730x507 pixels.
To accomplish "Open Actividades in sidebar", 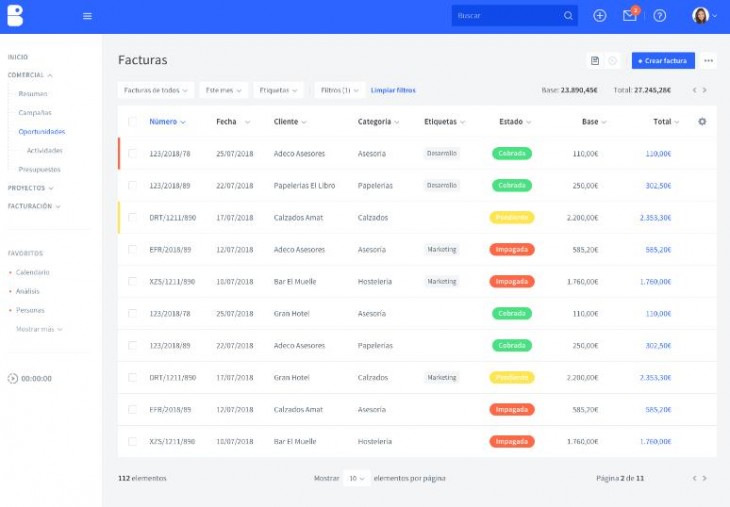I will pos(45,150).
